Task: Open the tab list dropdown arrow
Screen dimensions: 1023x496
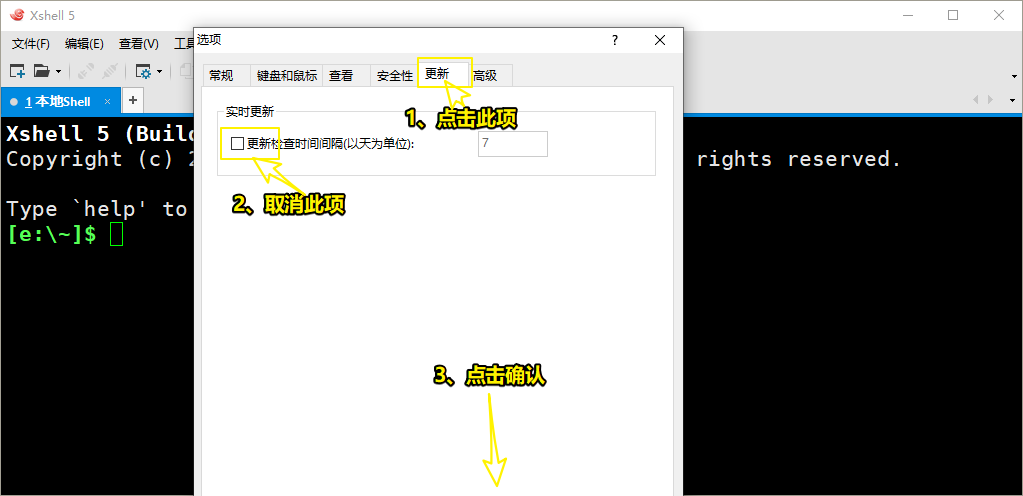Action: [1013, 100]
